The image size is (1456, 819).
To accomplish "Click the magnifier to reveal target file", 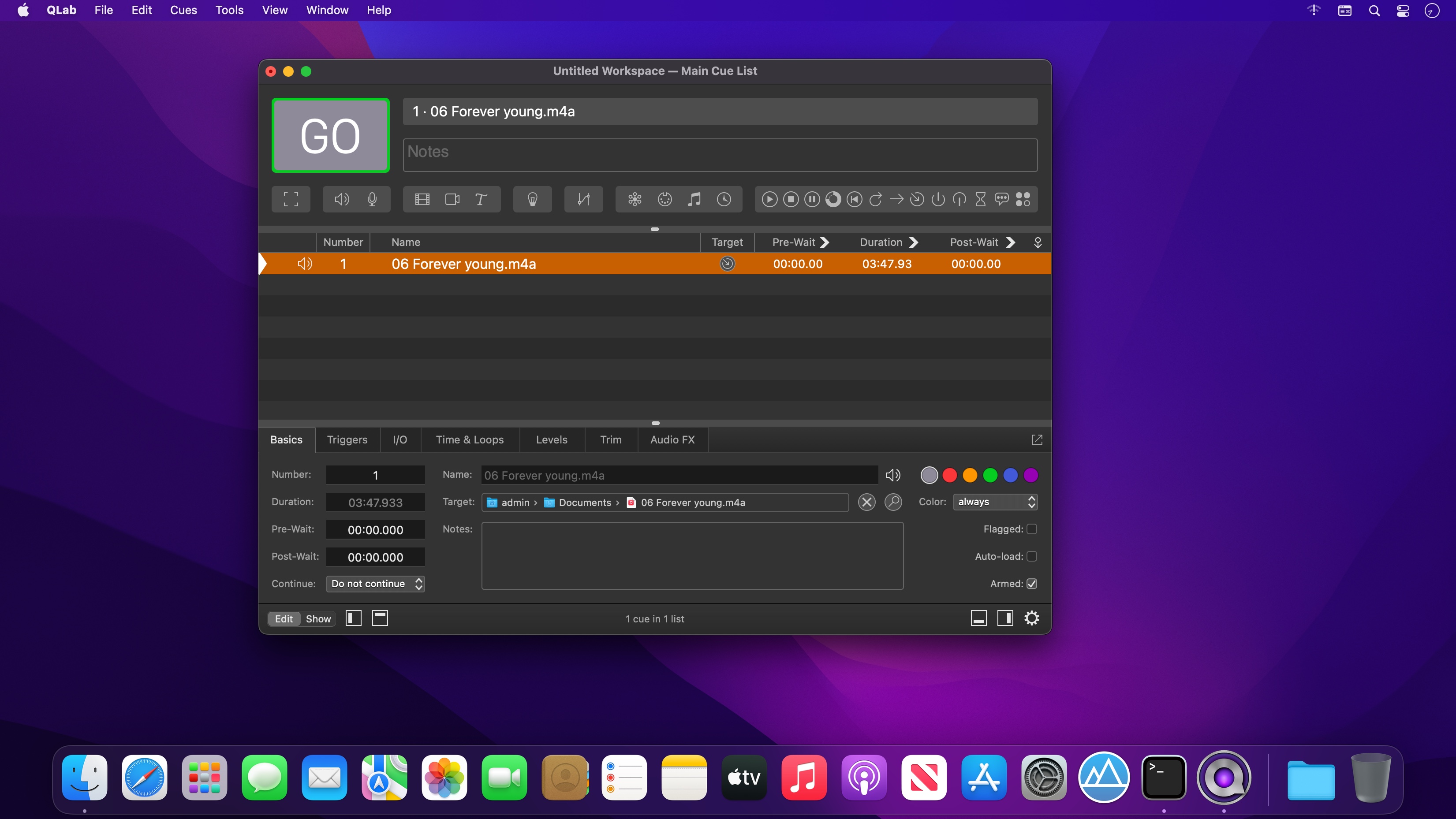I will click(893, 502).
